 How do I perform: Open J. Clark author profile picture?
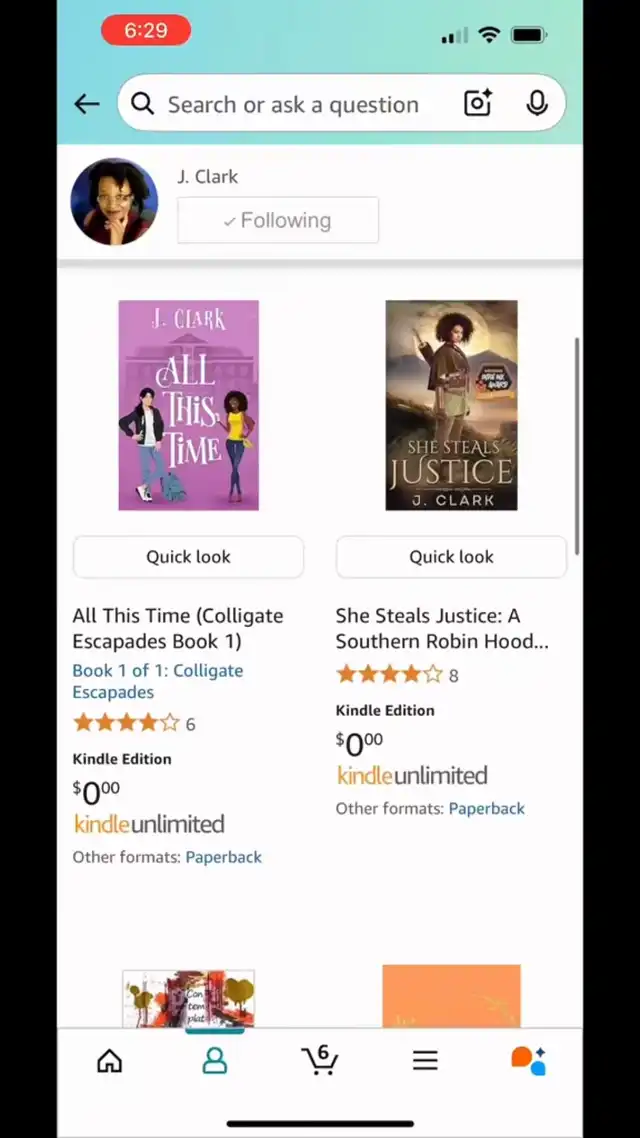click(114, 202)
